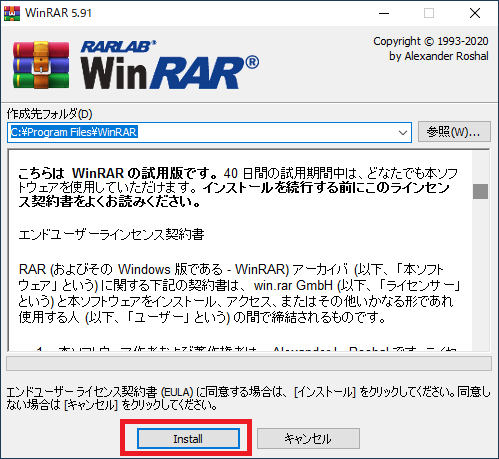The image size is (499, 459).
Task: Open the 参照(W)... browse dialog
Action: 454,132
